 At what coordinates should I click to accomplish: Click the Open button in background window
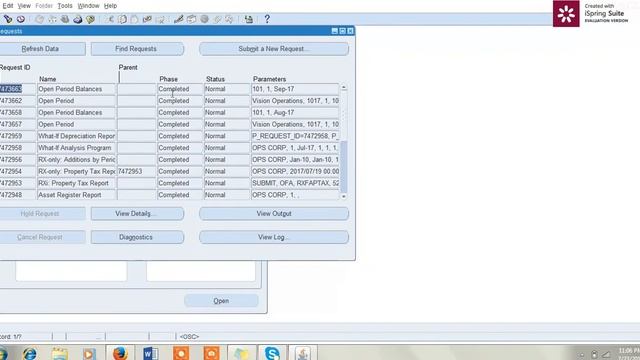click(221, 301)
